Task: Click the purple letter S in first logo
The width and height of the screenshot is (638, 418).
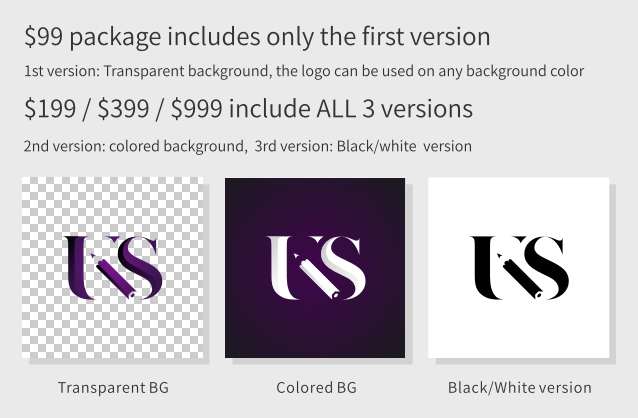Action: pyautogui.click(x=140, y=267)
